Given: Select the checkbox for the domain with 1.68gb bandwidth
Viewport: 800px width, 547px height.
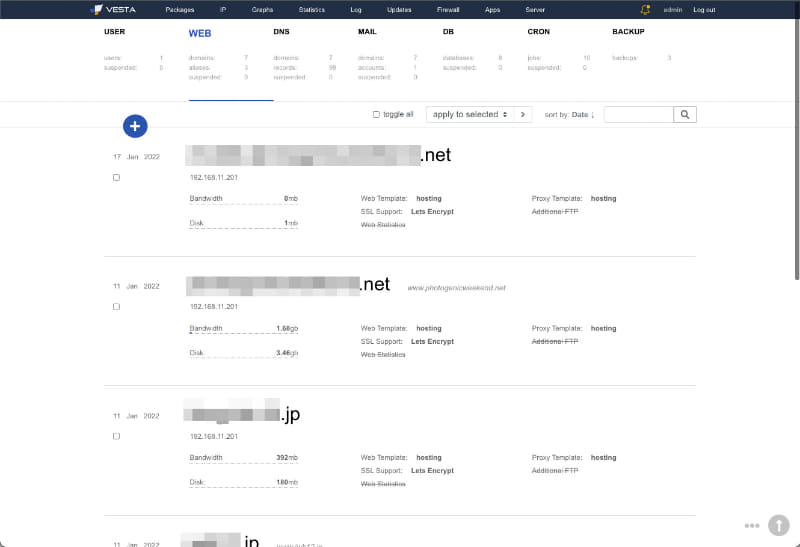Looking at the screenshot, I should pyautogui.click(x=116, y=307).
